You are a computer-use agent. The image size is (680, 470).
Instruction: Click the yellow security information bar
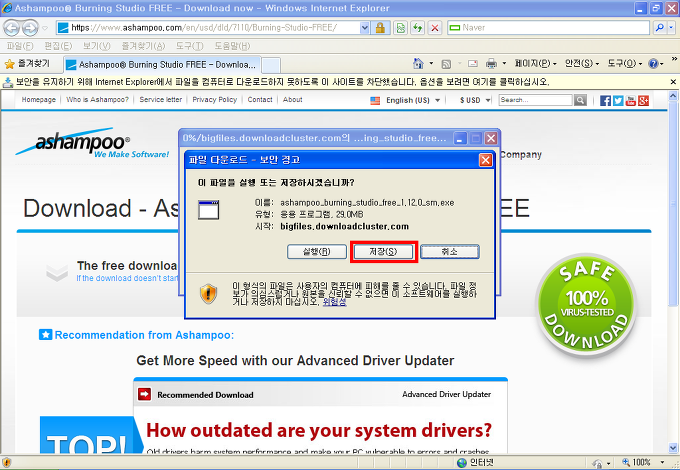334,82
